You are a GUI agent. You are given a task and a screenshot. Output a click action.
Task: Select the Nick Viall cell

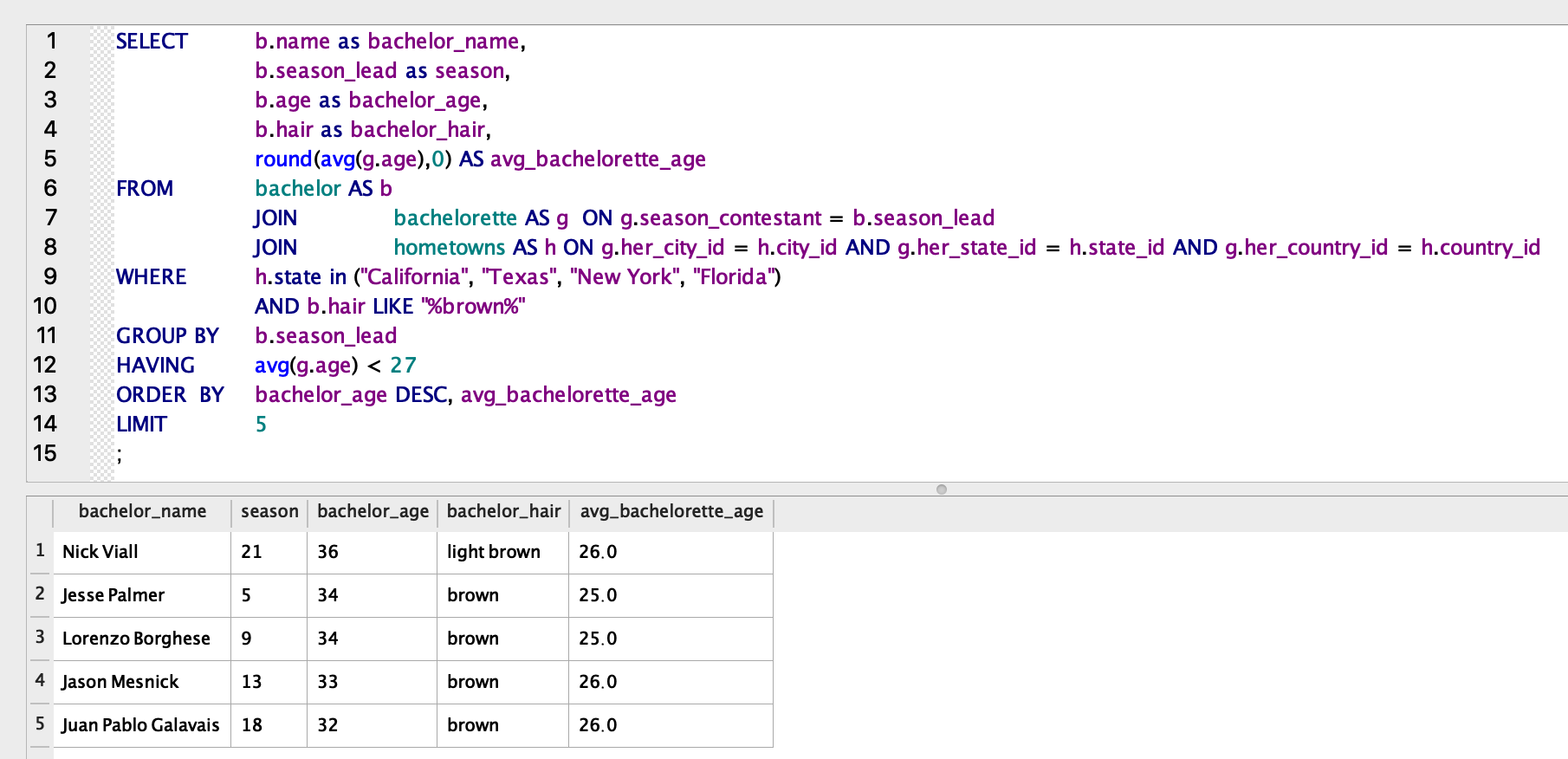point(142,552)
